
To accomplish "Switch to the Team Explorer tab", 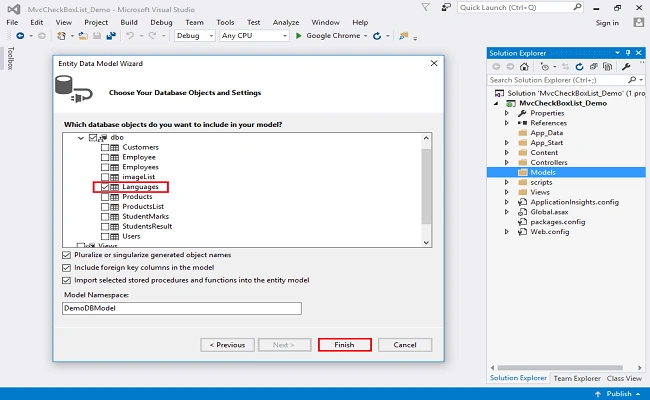I will (x=577, y=378).
